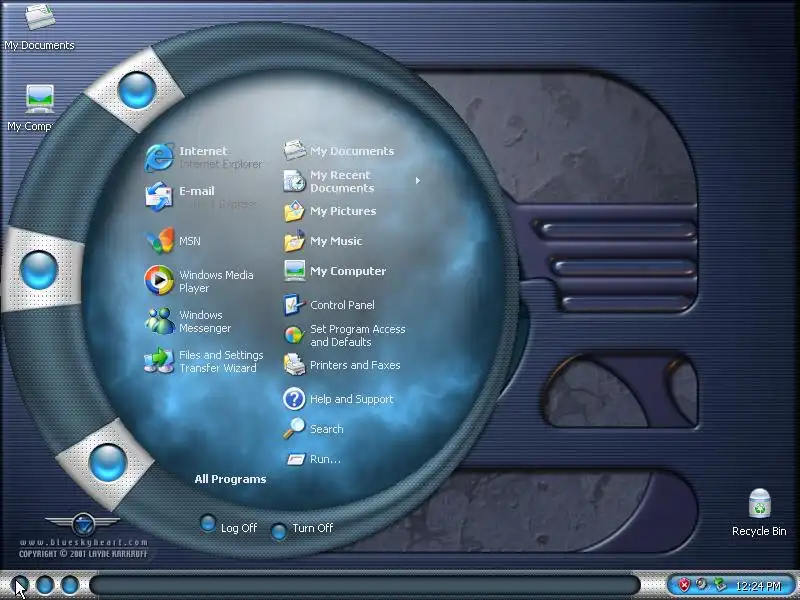Click the Control Panel label
This screenshot has width=800, height=600.
pyautogui.click(x=342, y=305)
